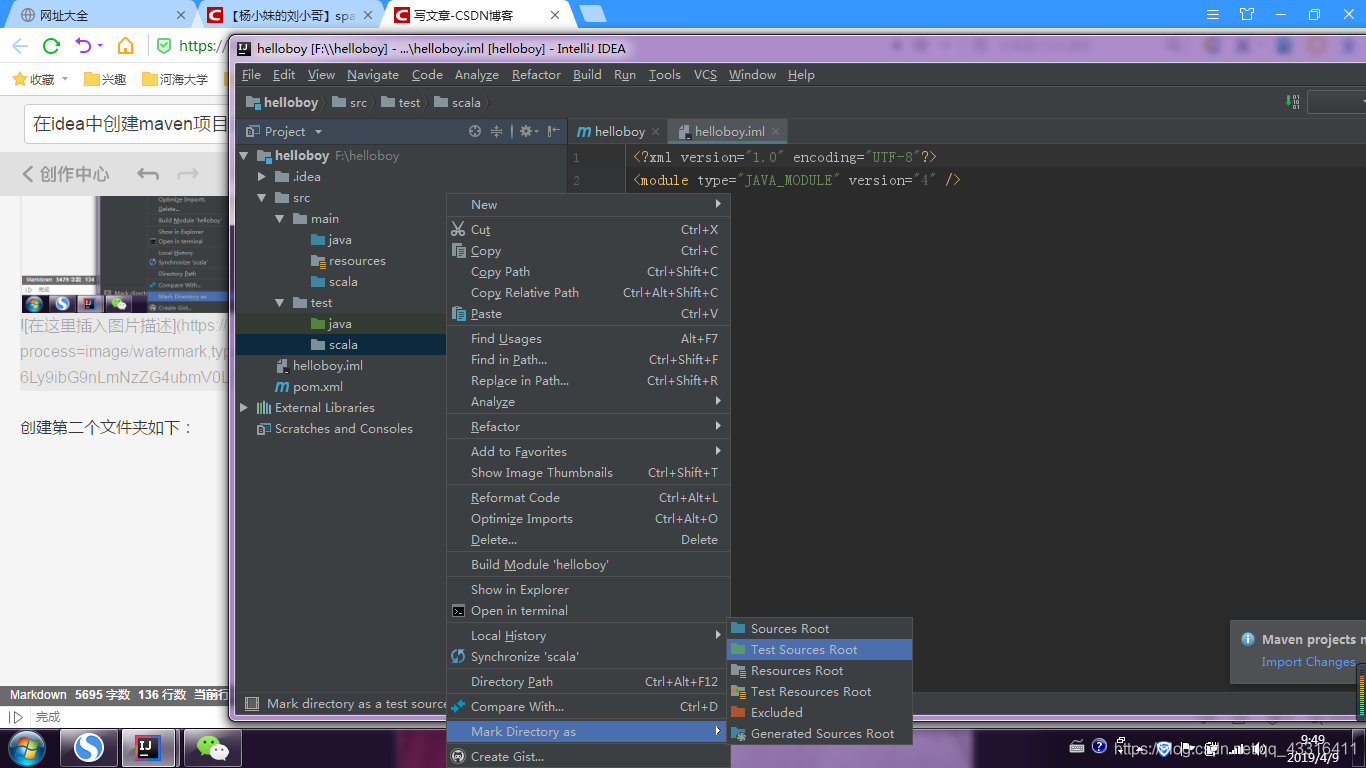Click the GitHub icon beside Create Gist
This screenshot has height=768, width=1366.
(x=458, y=756)
